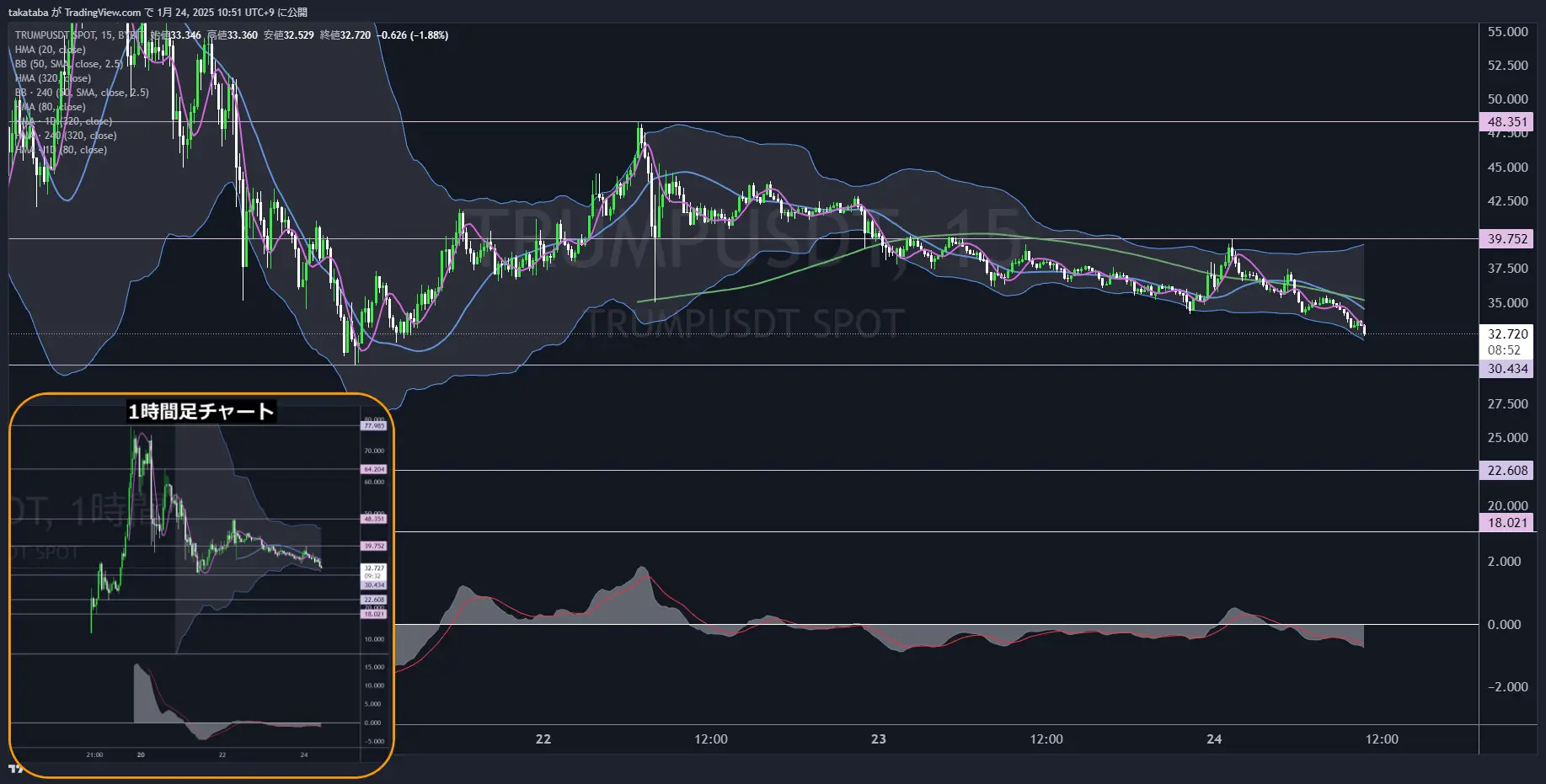This screenshot has width=1546, height=784.
Task: Click the 48.351 horizontal line price label
Action: pyautogui.click(x=1506, y=122)
